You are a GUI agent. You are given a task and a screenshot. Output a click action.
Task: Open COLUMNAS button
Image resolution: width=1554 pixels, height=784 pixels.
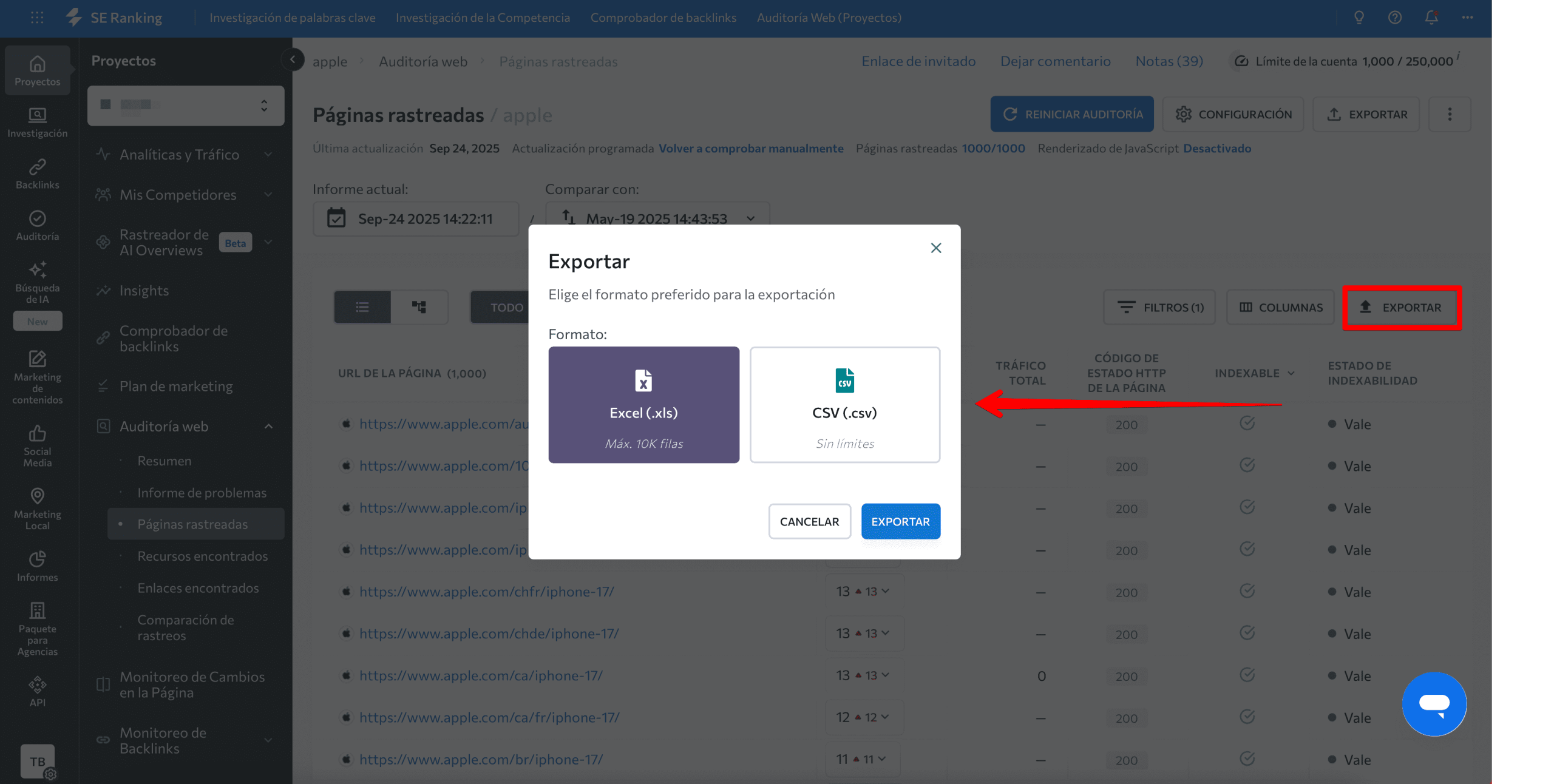1280,308
